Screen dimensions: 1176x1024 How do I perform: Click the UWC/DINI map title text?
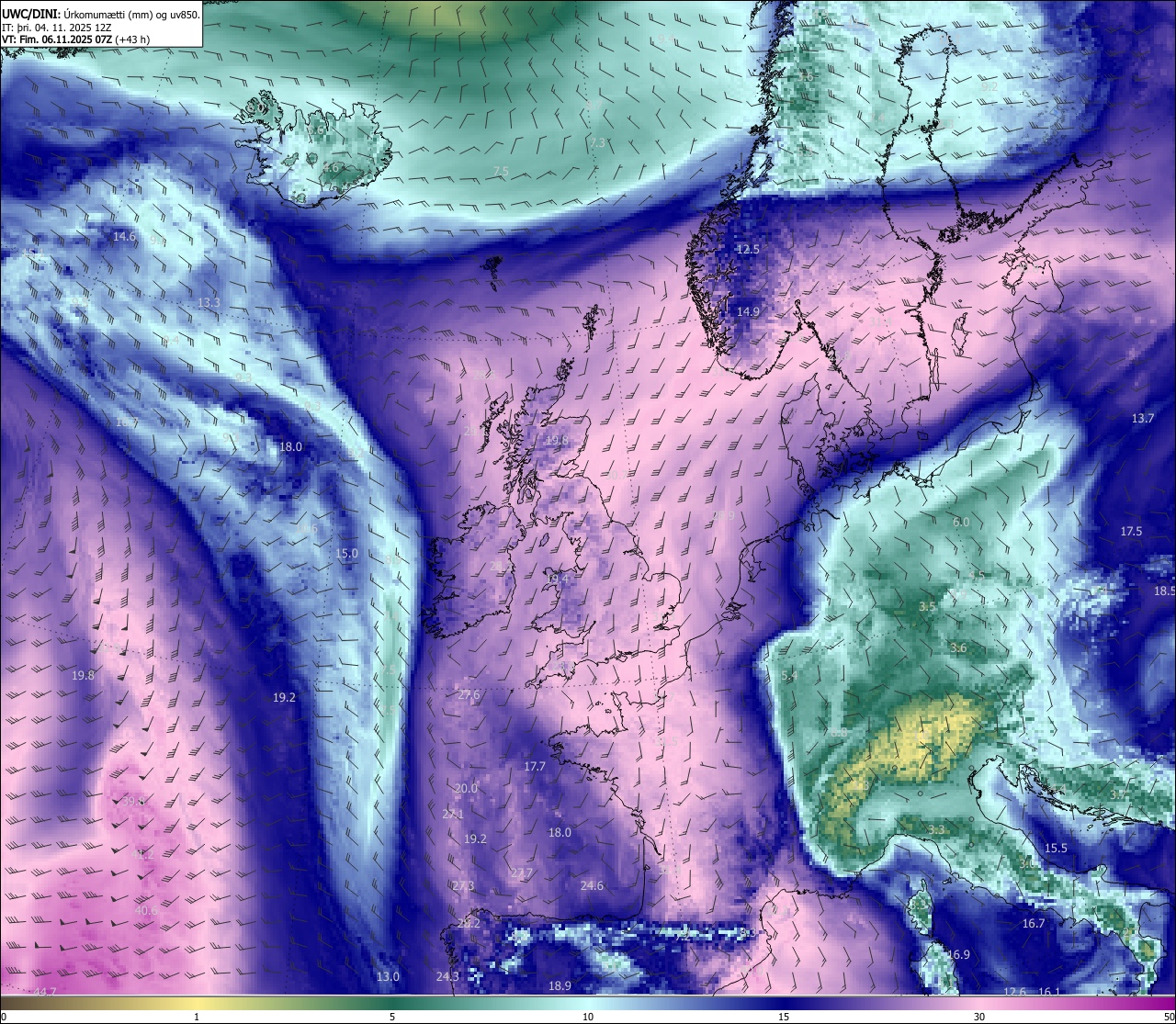coord(101,14)
